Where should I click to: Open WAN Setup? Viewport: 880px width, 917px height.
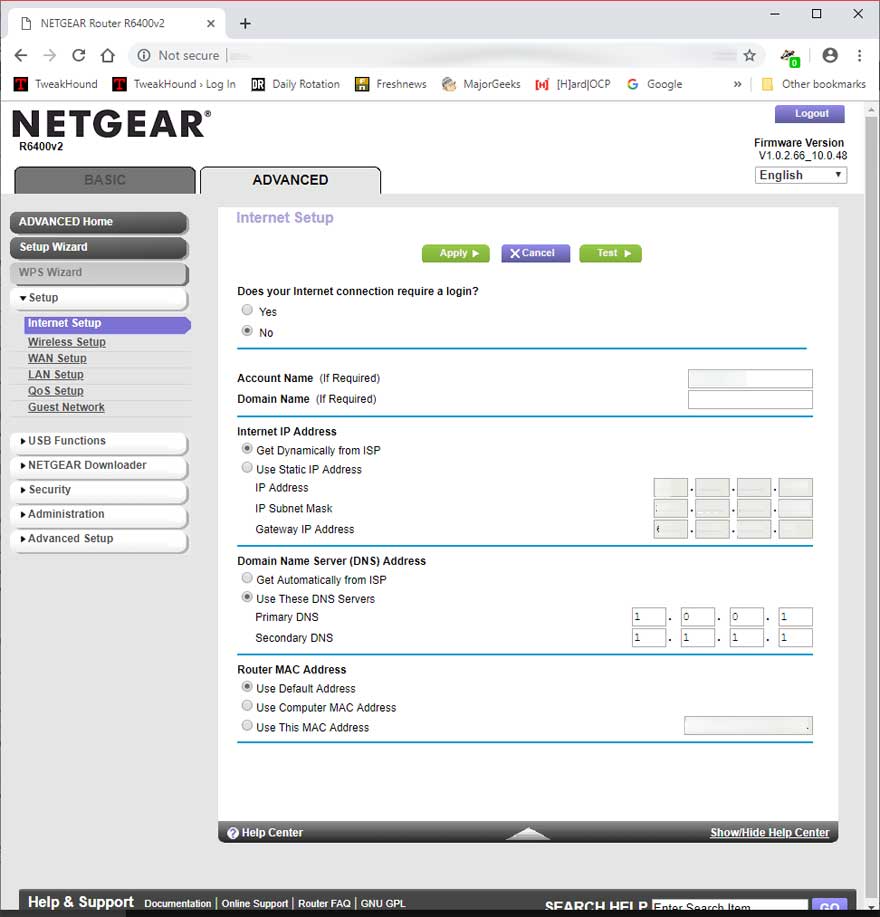57,358
